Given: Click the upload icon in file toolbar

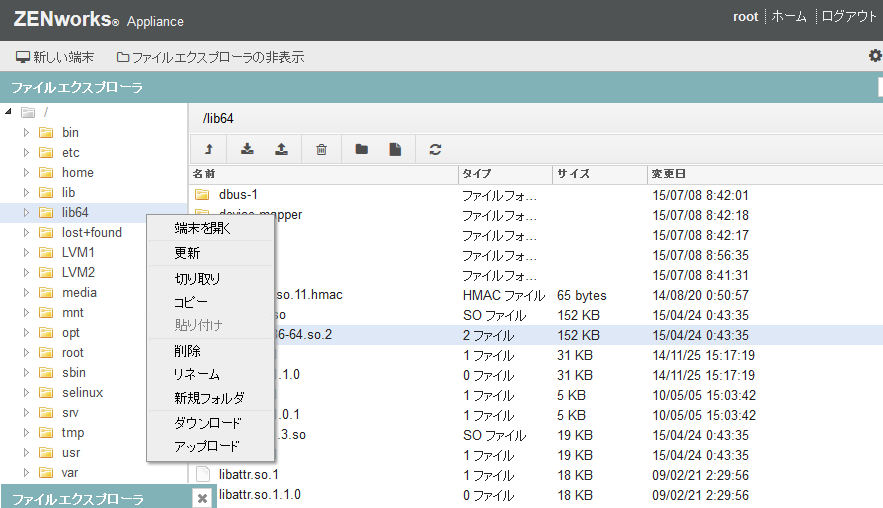Looking at the screenshot, I should (281, 149).
